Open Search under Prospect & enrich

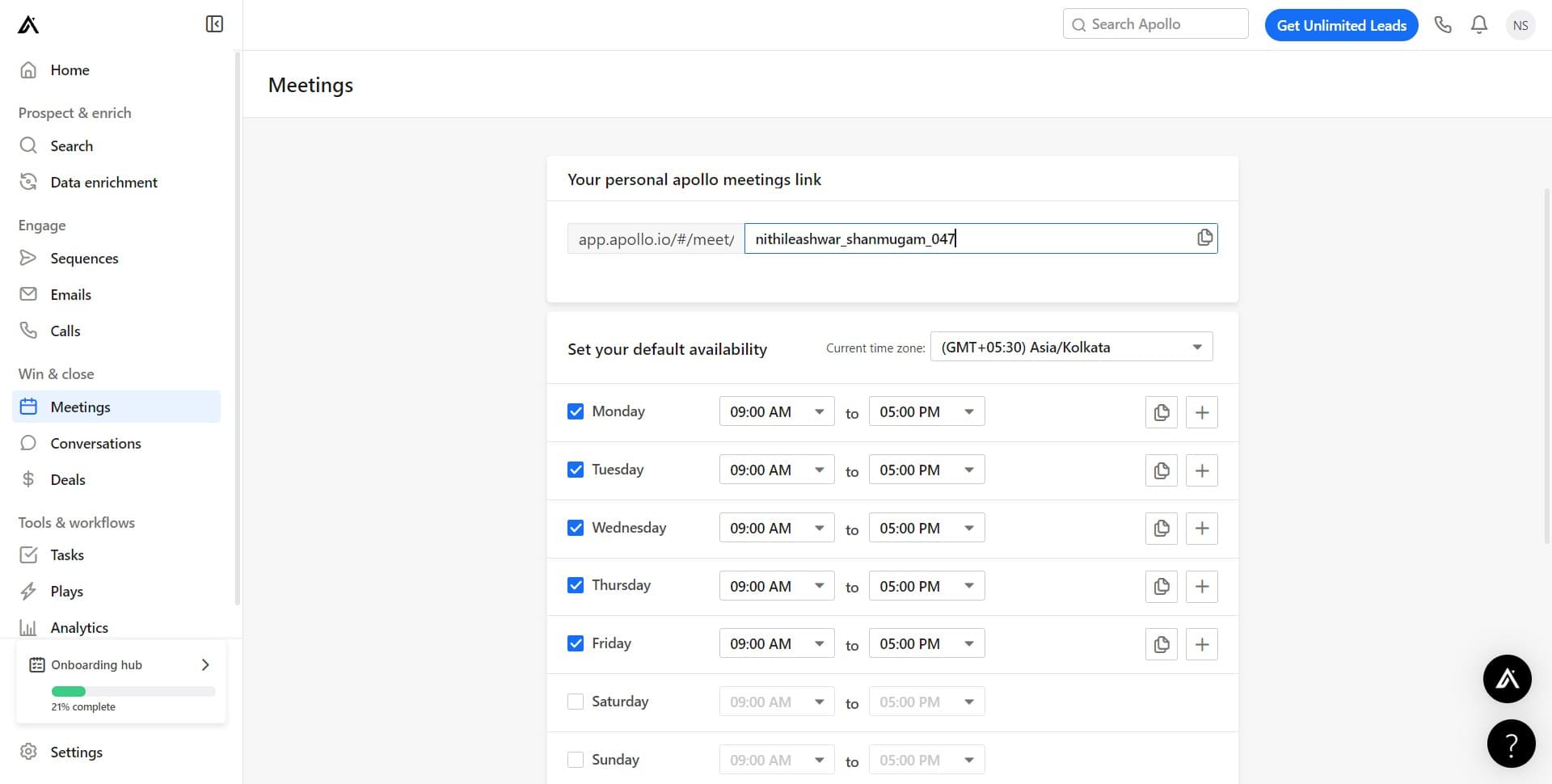(x=116, y=145)
